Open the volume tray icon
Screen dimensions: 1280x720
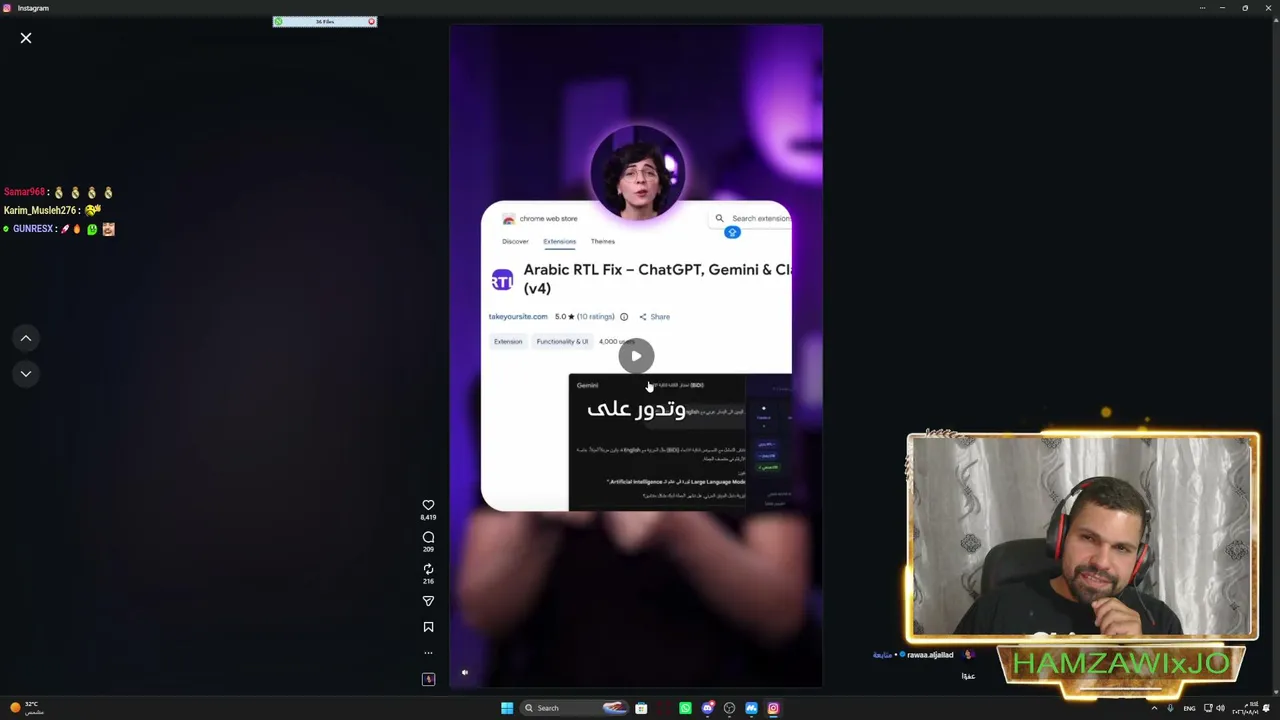coord(1220,708)
